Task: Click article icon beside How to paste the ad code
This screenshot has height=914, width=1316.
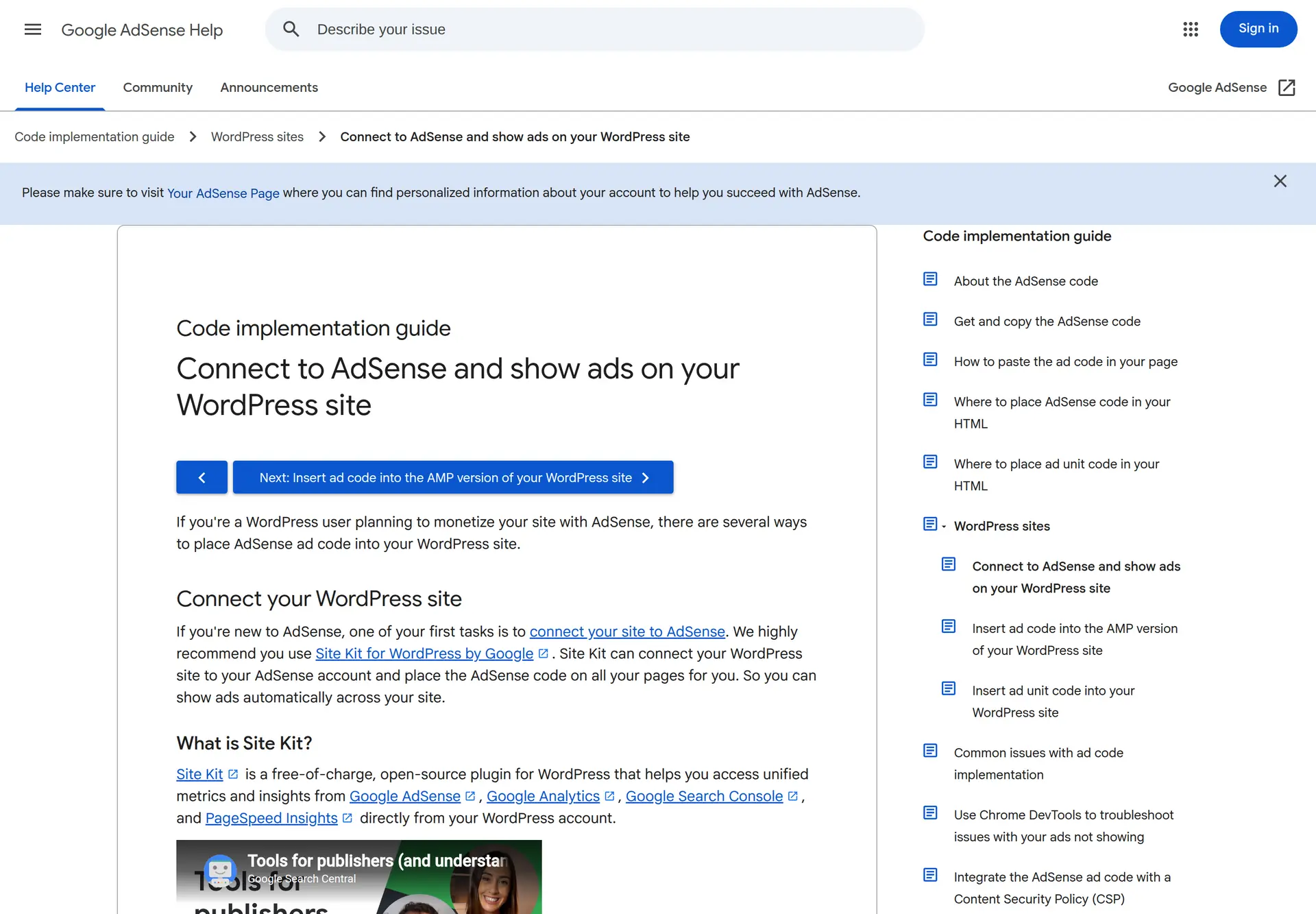Action: coord(930,359)
